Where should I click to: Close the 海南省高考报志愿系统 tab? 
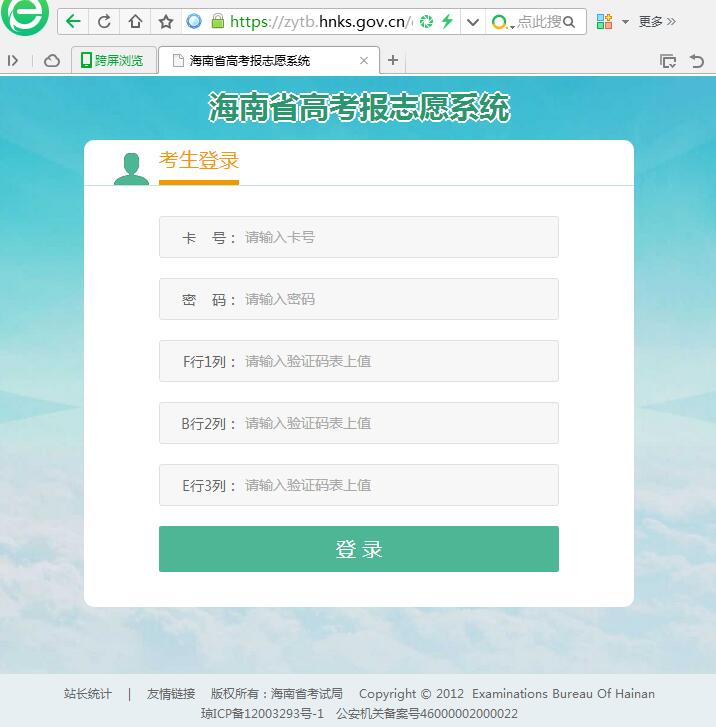pos(364,60)
